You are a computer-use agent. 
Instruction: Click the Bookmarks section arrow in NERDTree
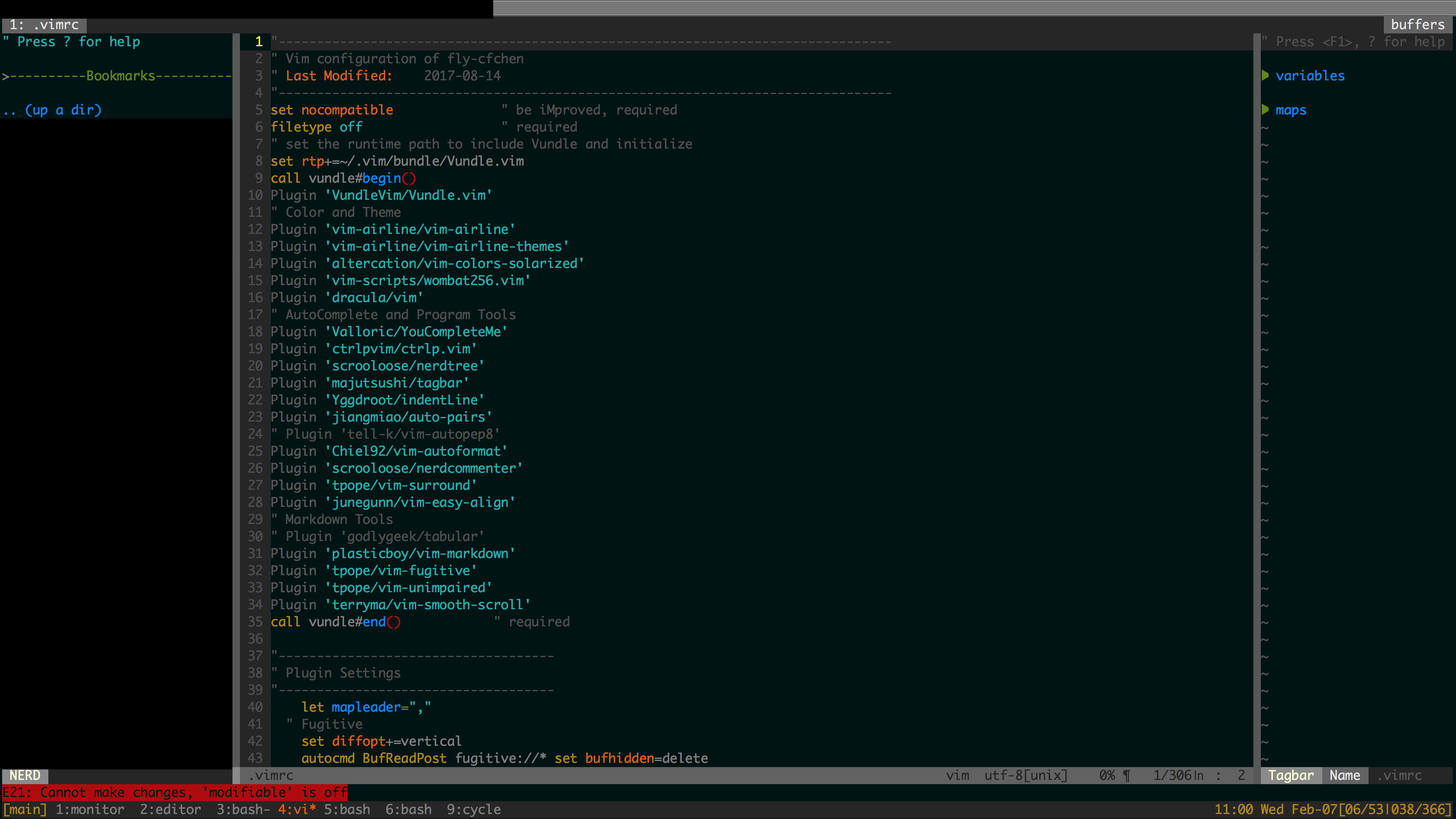(5, 76)
